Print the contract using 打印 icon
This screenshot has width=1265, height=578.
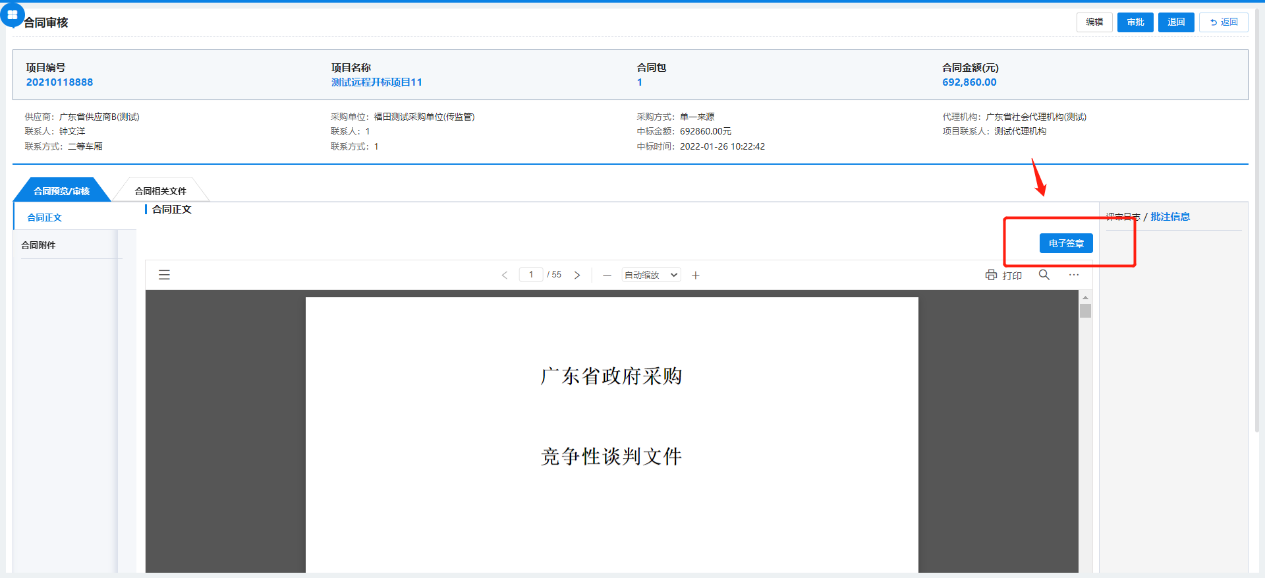click(1003, 275)
